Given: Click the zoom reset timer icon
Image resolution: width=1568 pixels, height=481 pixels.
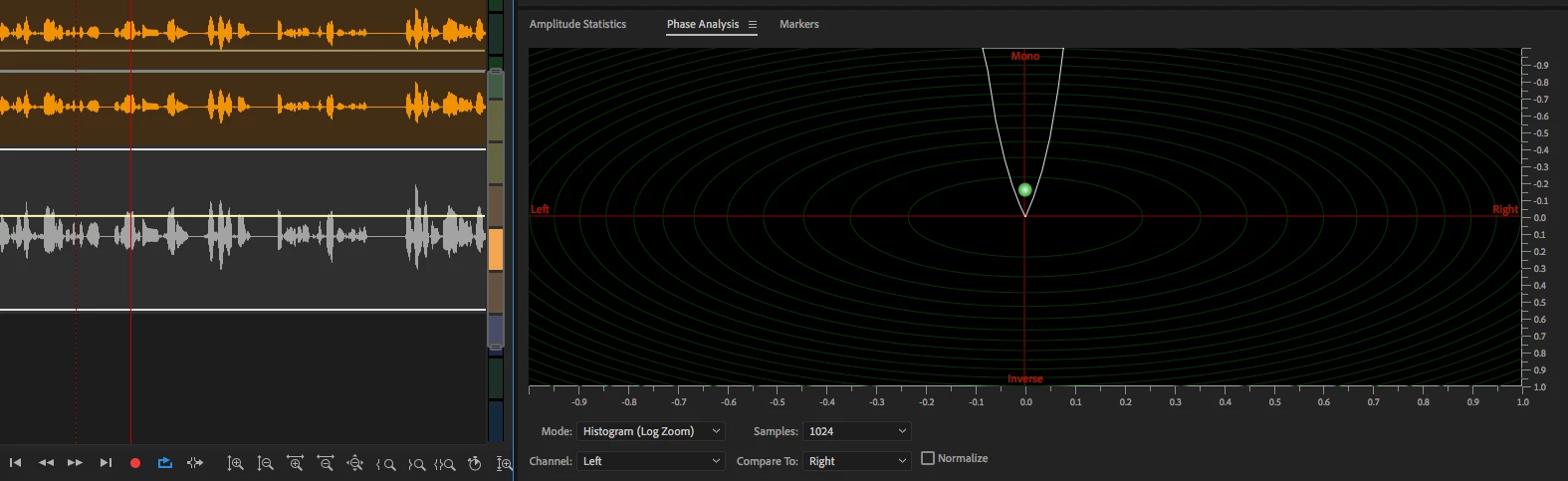Looking at the screenshot, I should [475, 463].
